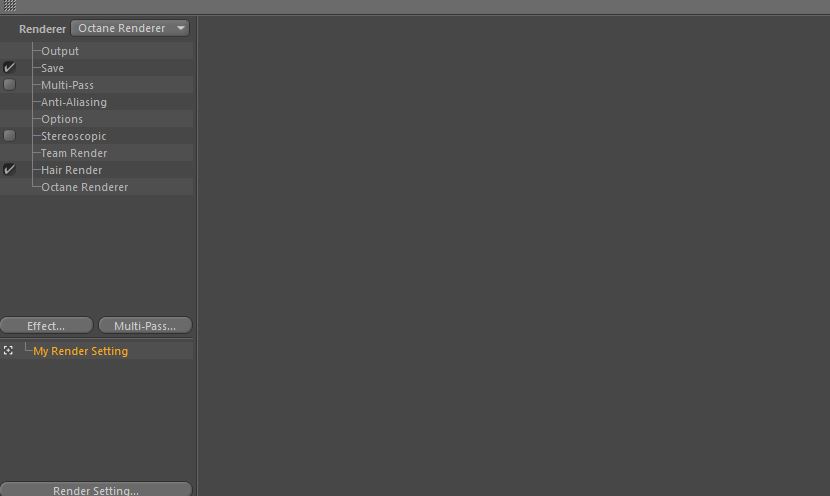The height and width of the screenshot is (496, 830).
Task: Select the Team Render entry
Action: click(74, 152)
